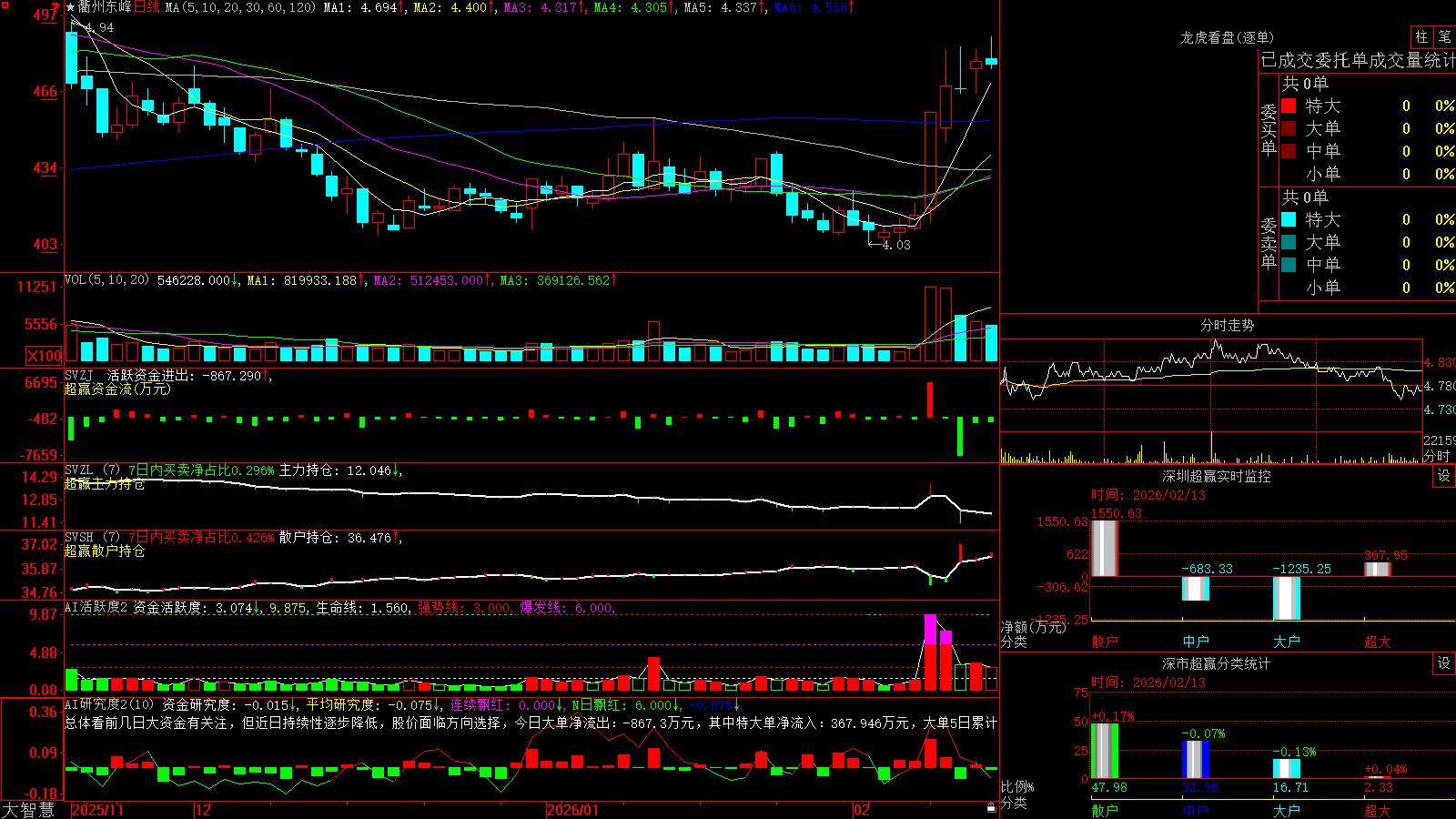1456x819 pixels.
Task: Click MA(5,10,20,30,60,120) indicator parameters
Action: pos(240,7)
